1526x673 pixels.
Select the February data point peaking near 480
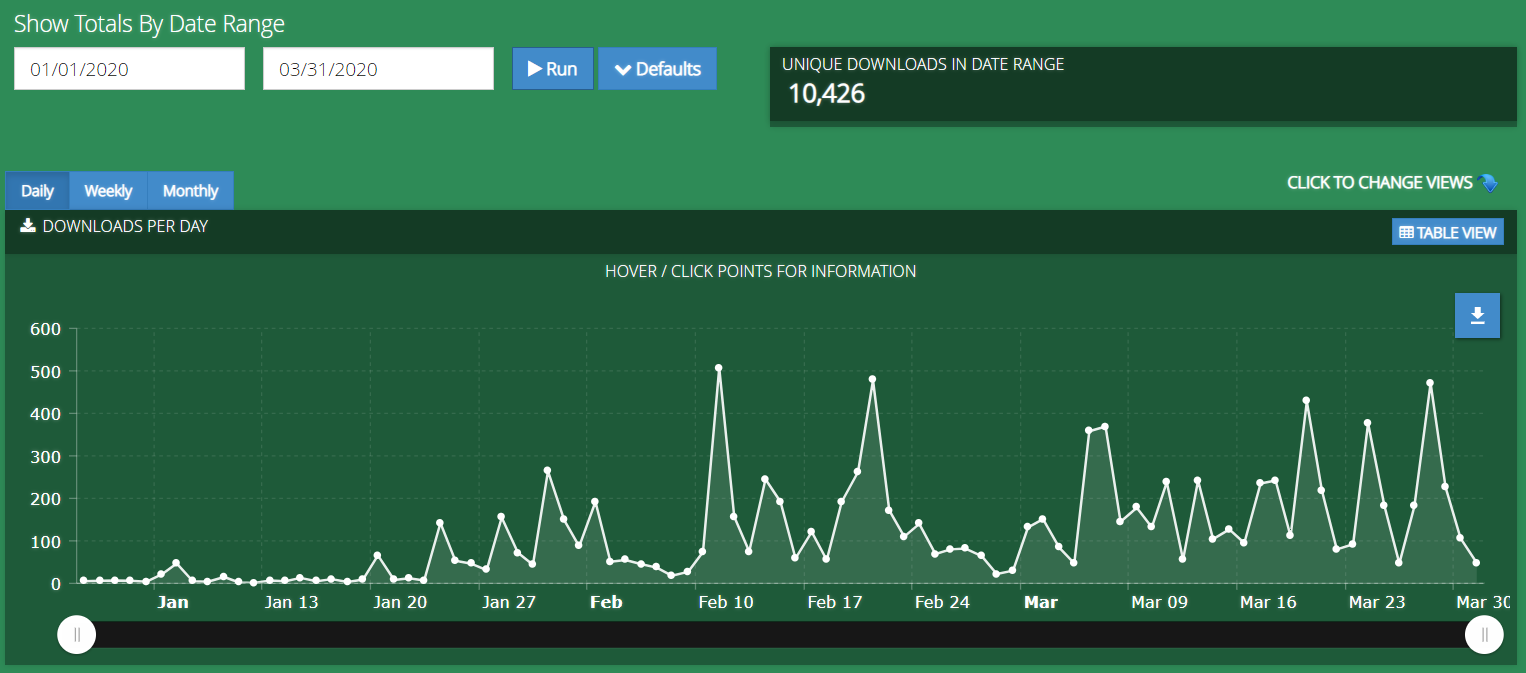click(872, 379)
